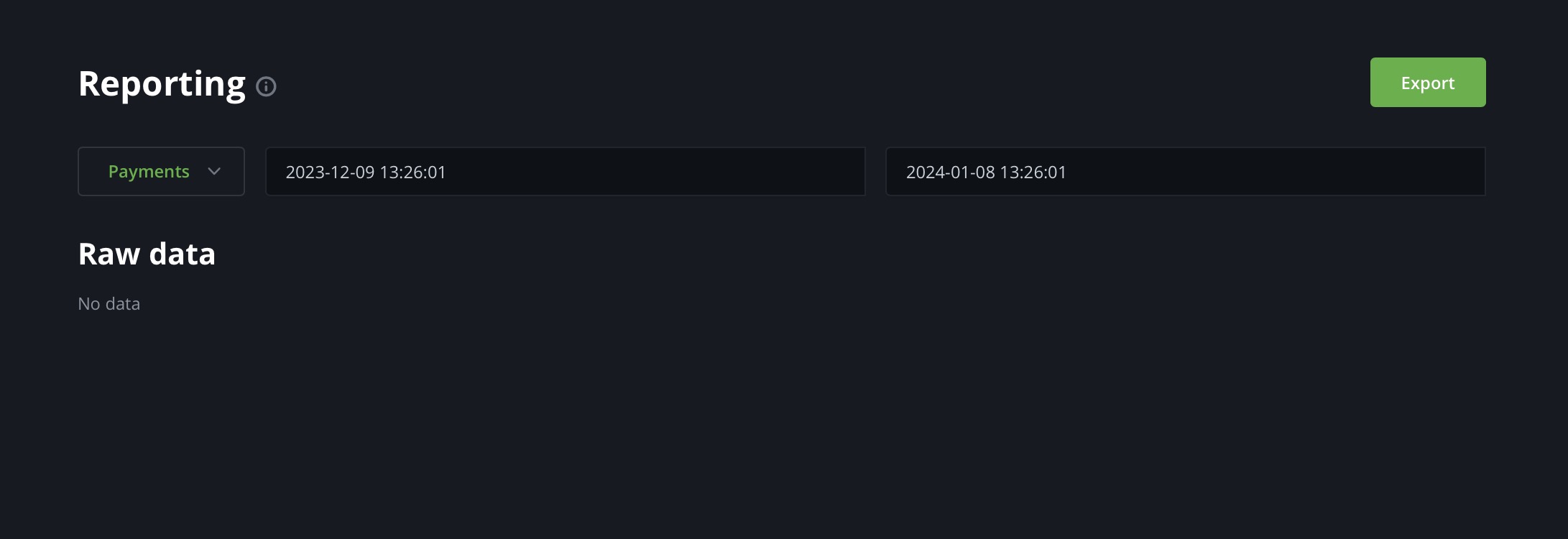Screen dimensions: 1568x539
Task: Select the Reporting page title
Action: tap(162, 83)
